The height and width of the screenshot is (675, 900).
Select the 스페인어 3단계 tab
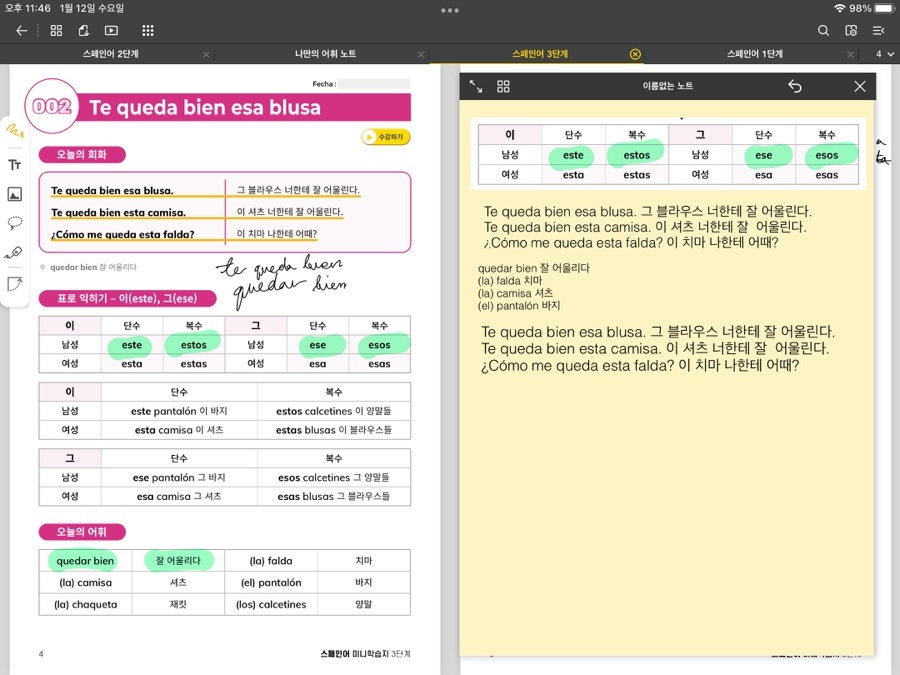[540, 54]
